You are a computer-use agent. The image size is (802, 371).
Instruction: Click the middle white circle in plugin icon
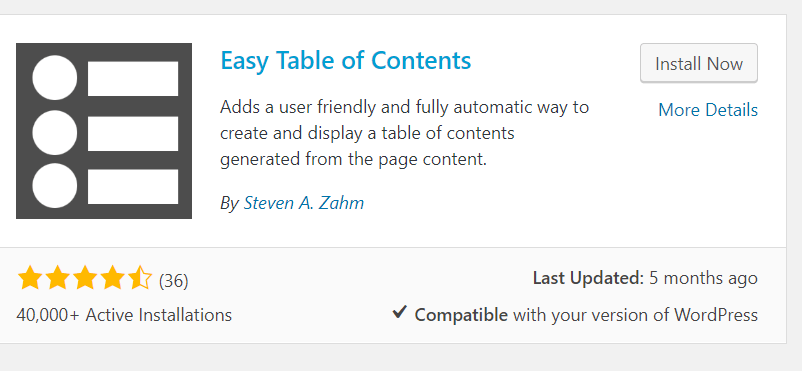(x=55, y=132)
